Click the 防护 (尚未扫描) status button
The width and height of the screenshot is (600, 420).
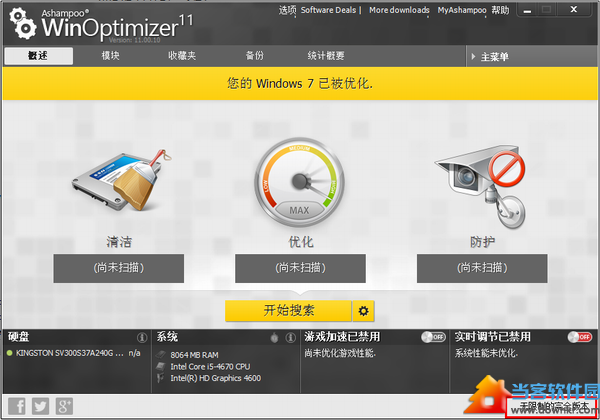coord(482,268)
